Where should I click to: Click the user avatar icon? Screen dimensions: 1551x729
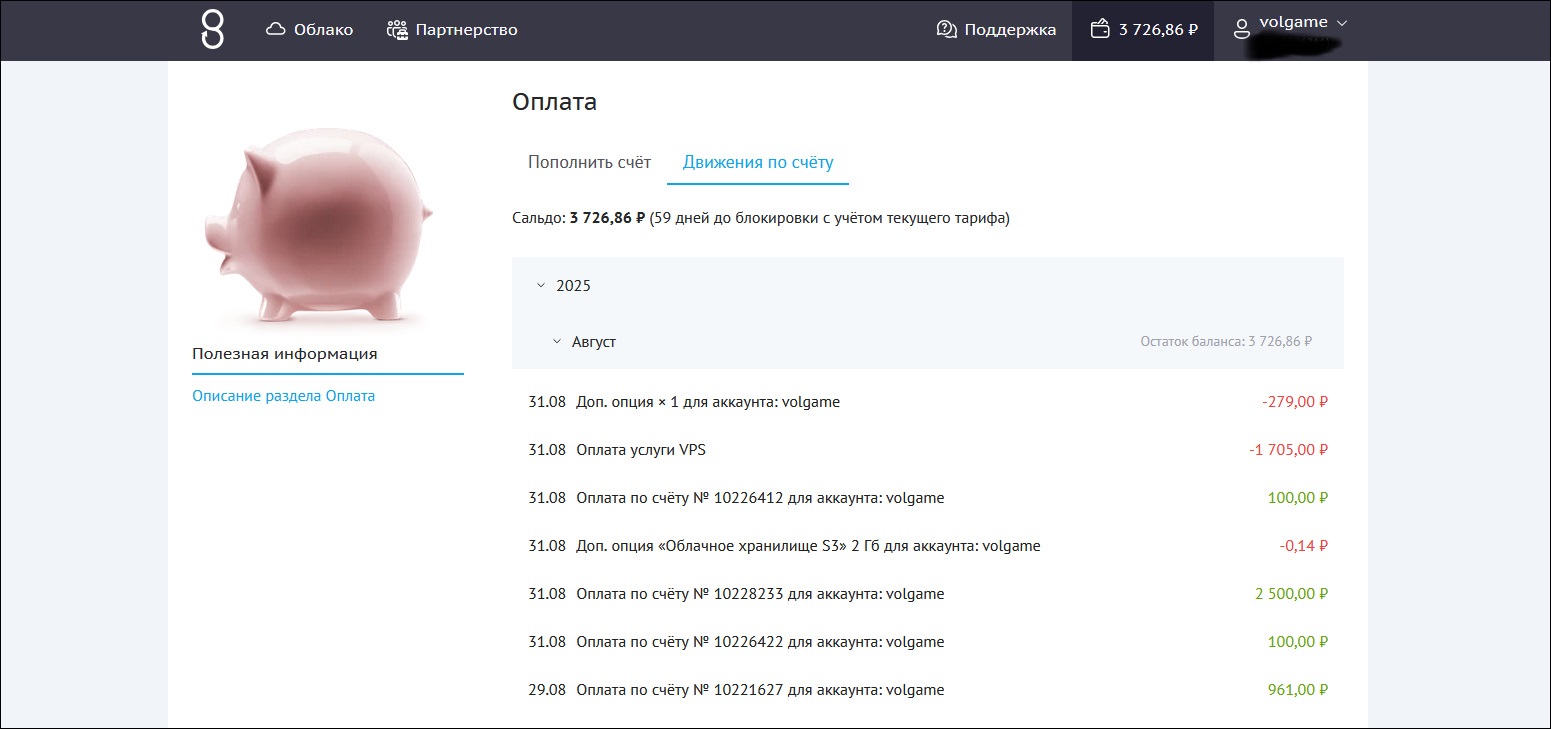tap(1243, 30)
